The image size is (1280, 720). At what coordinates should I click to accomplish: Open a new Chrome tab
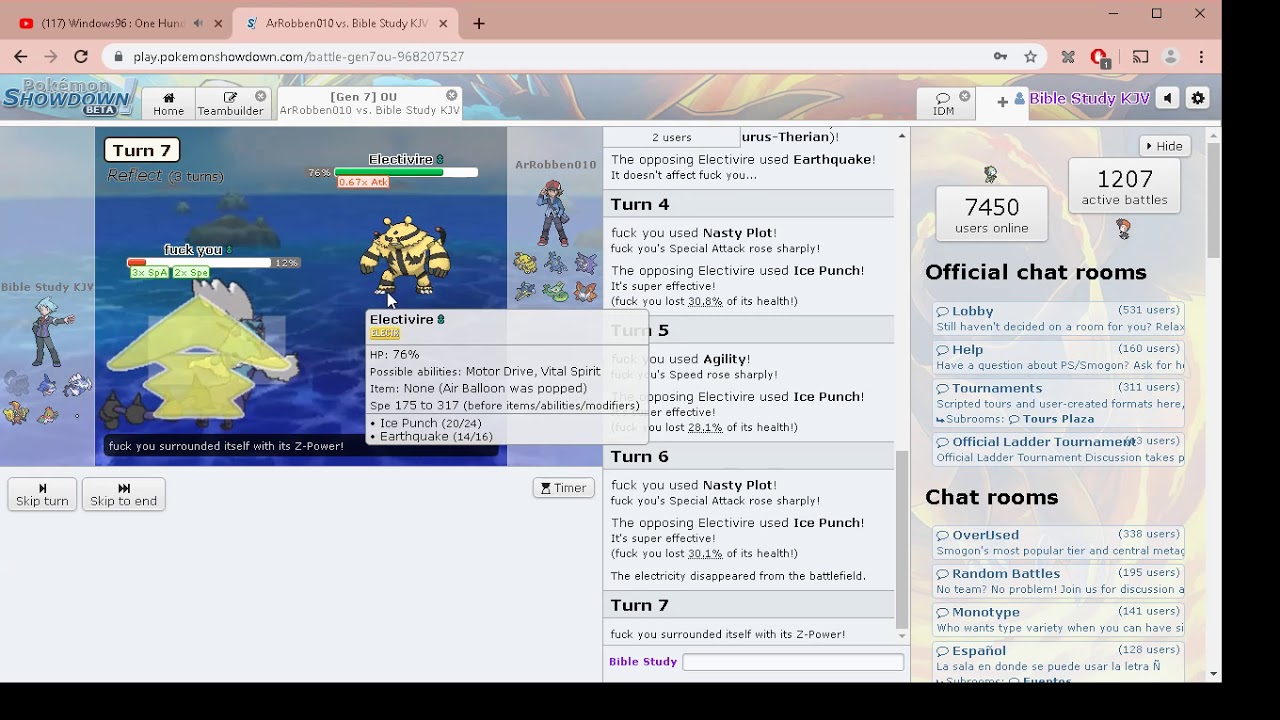[479, 23]
